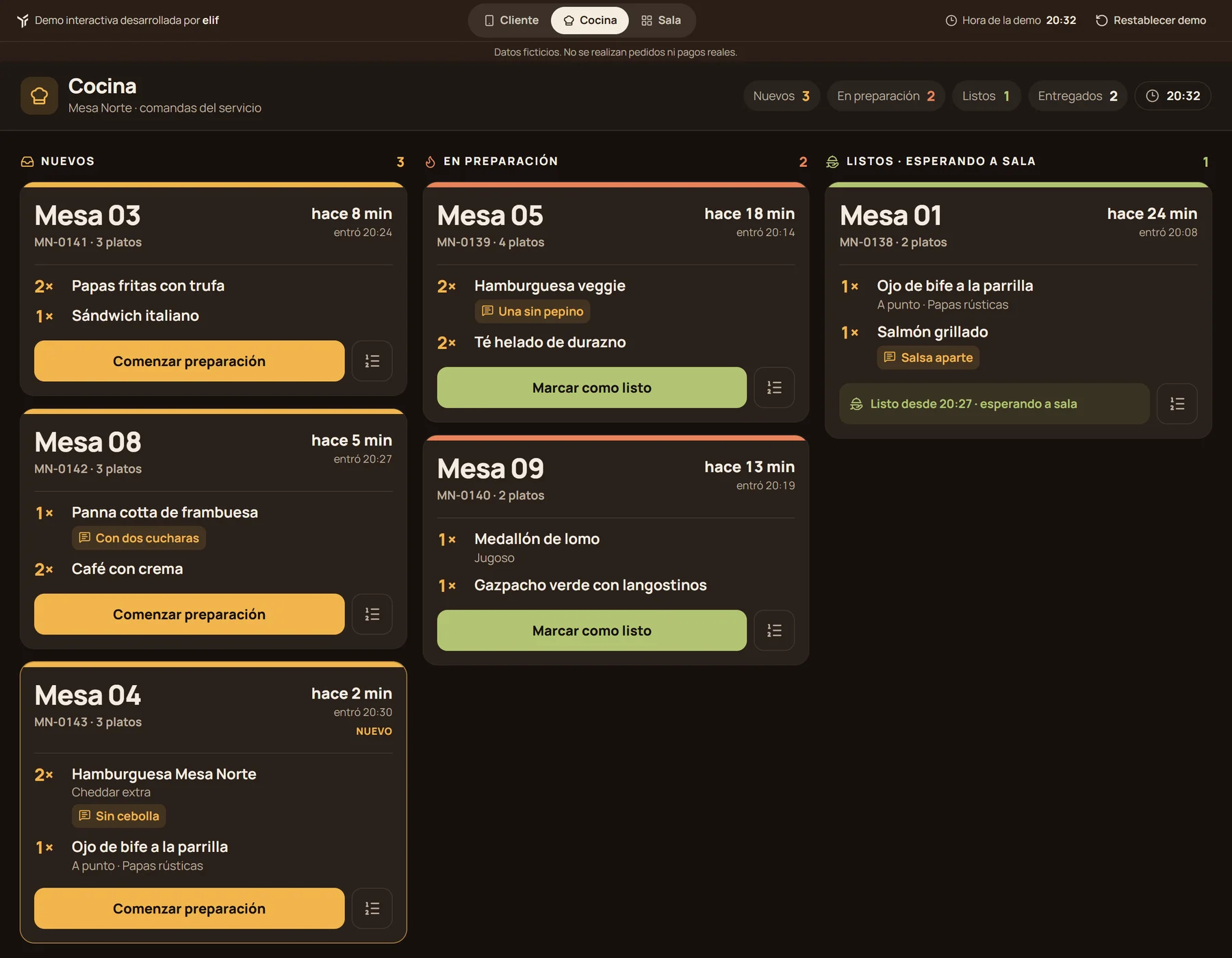
Task: Click the dish icon next to LISTOS heading
Action: click(x=832, y=161)
